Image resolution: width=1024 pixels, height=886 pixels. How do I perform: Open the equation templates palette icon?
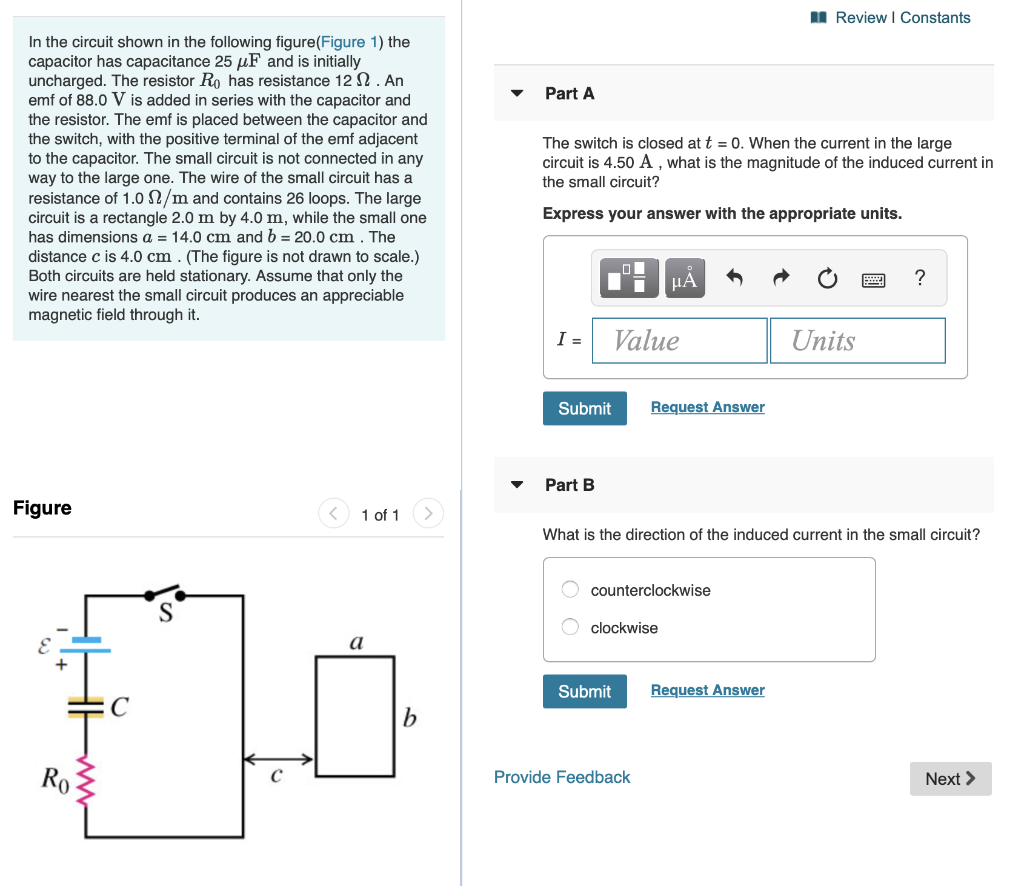[x=628, y=278]
